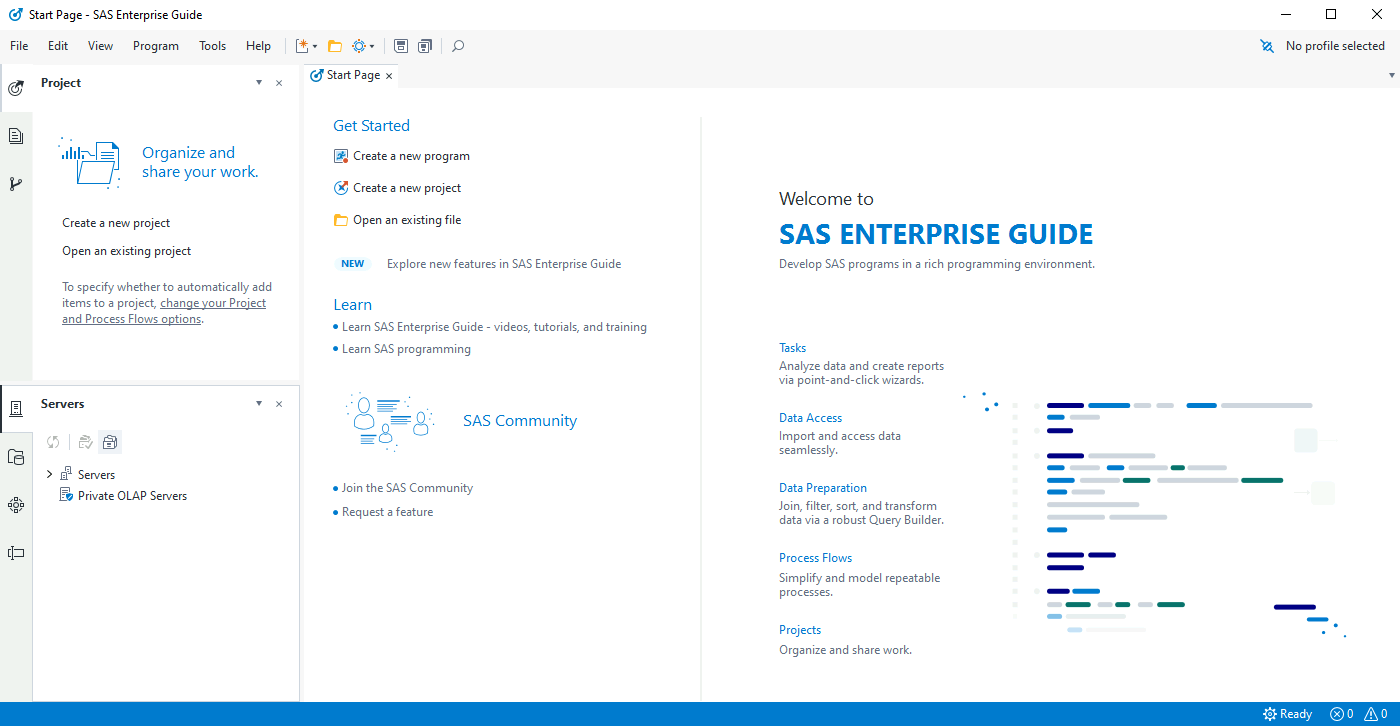Click the open folder toolbar icon
The image size is (1400, 726).
335,46
